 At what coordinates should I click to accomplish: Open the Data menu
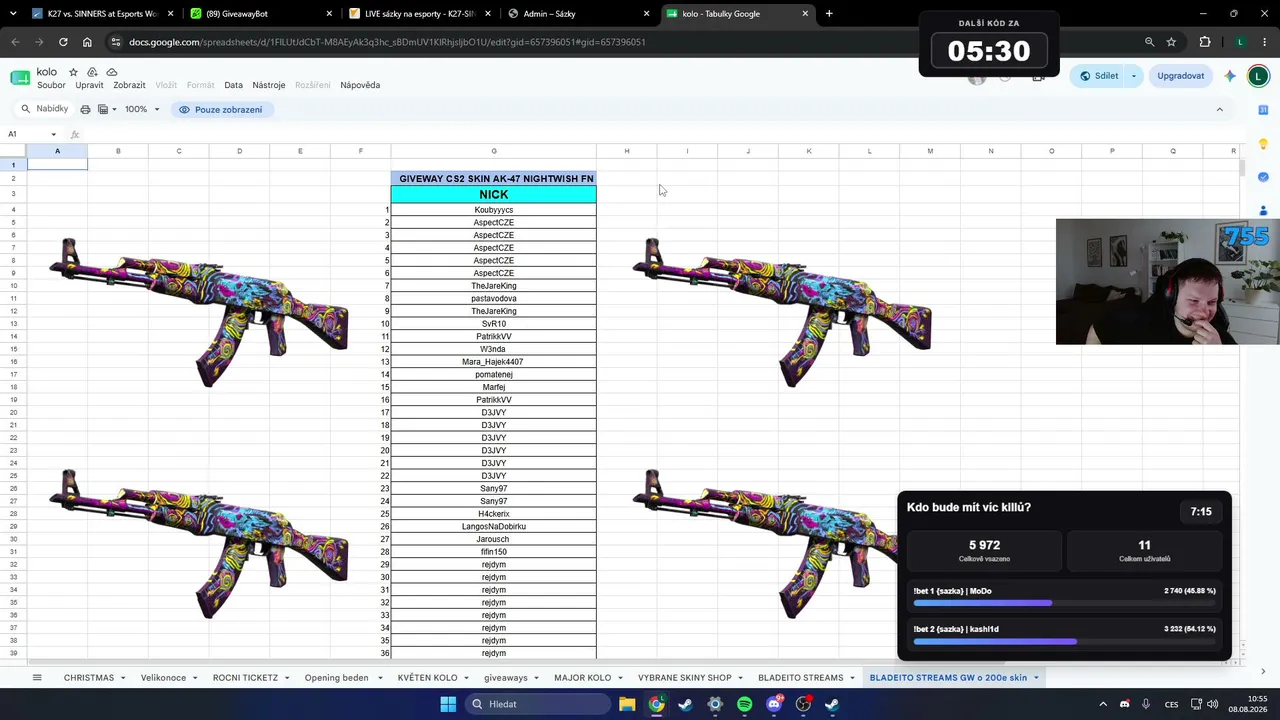point(233,85)
